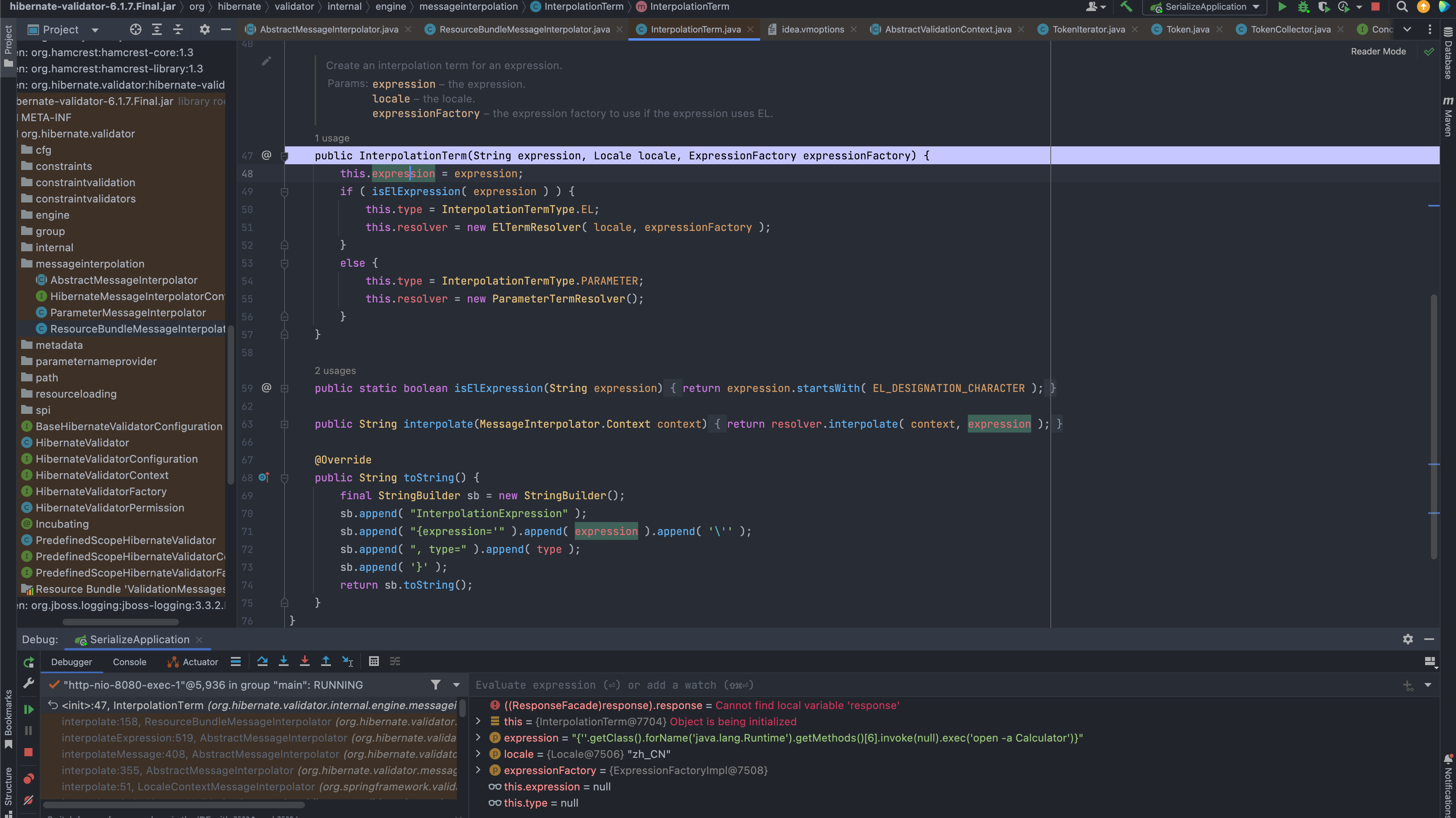This screenshot has height=818, width=1456.
Task: Switch to AbstractValidationContext.java tab
Action: pyautogui.click(x=947, y=29)
